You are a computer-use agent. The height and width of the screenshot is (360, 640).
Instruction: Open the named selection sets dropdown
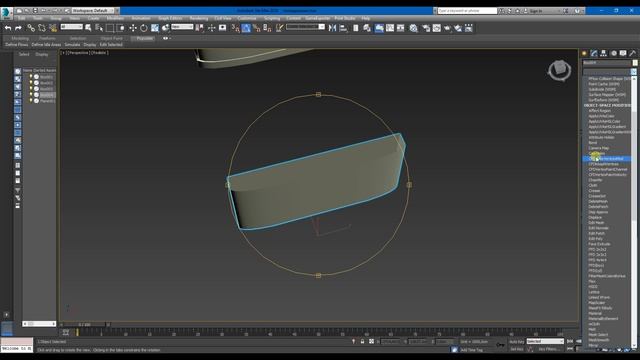pos(306,27)
